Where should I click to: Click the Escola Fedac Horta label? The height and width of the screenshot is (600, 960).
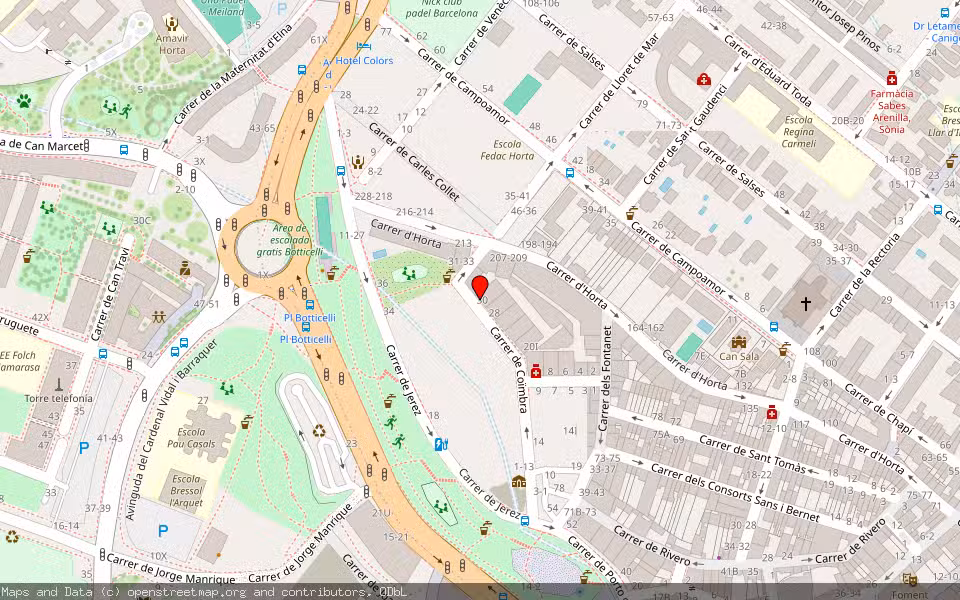pos(507,150)
